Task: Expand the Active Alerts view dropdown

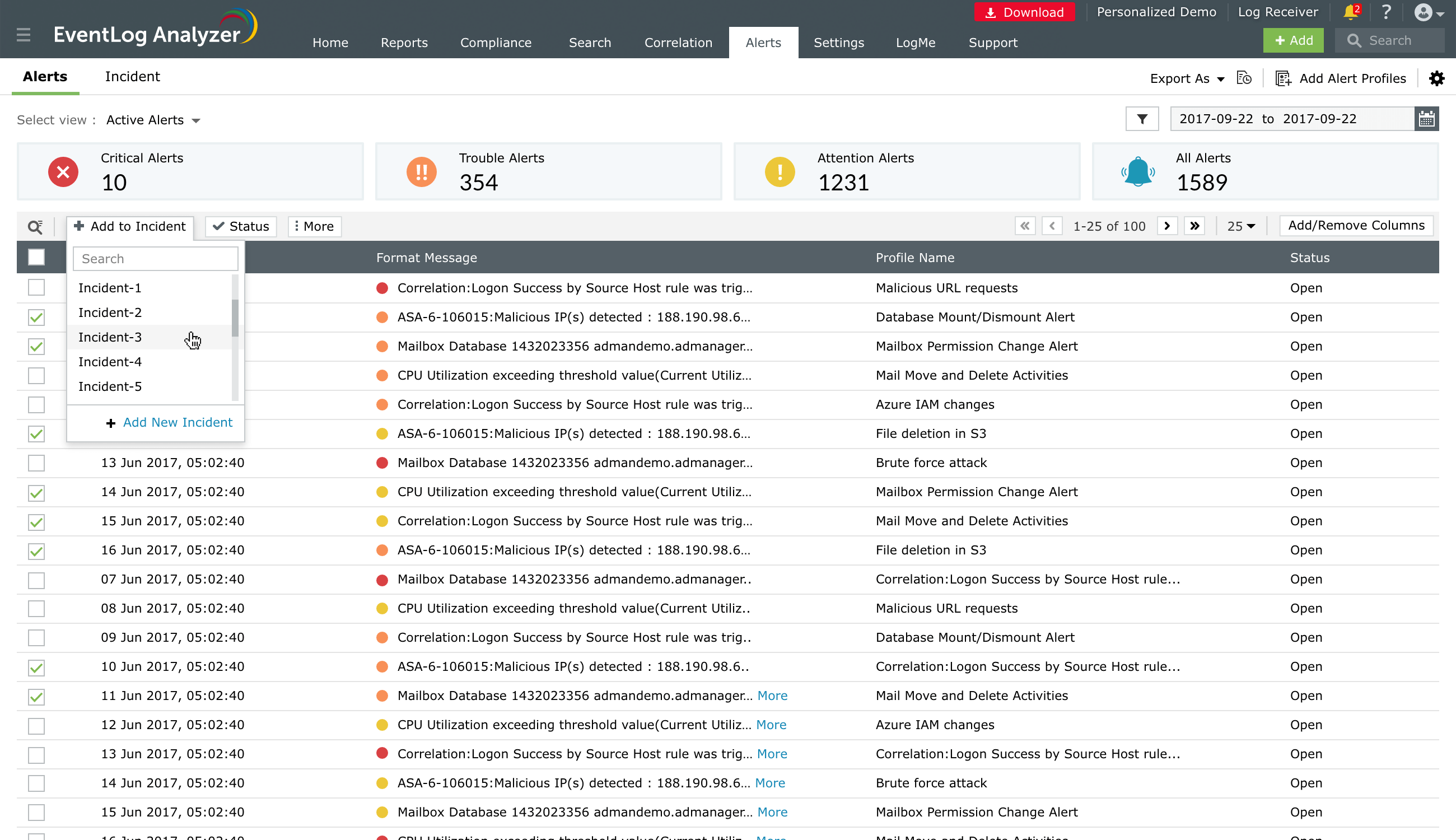Action: click(153, 120)
